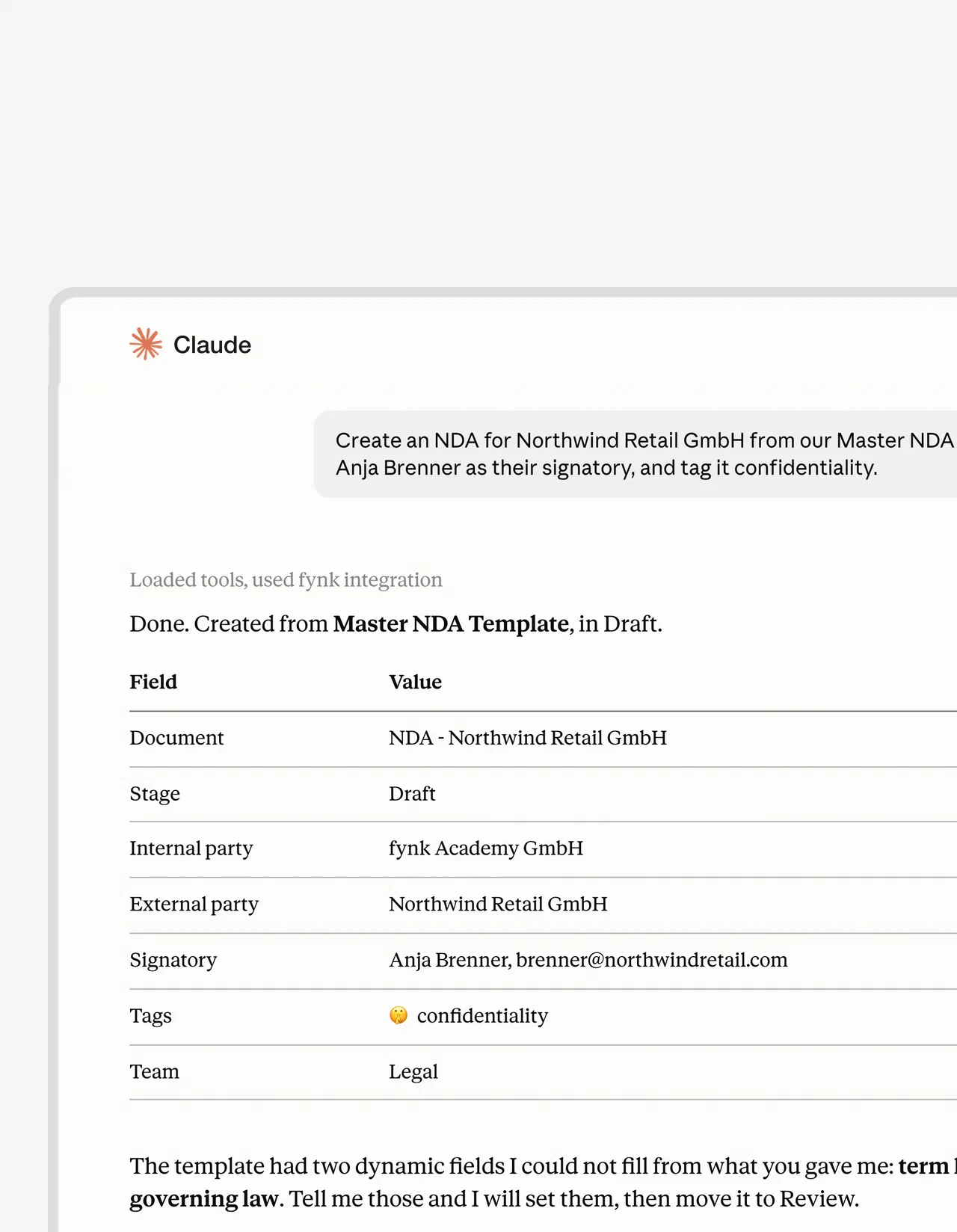This screenshot has width=957, height=1232.
Task: Click 'Northwind Retail GmbH' in External party row
Action: point(498,904)
